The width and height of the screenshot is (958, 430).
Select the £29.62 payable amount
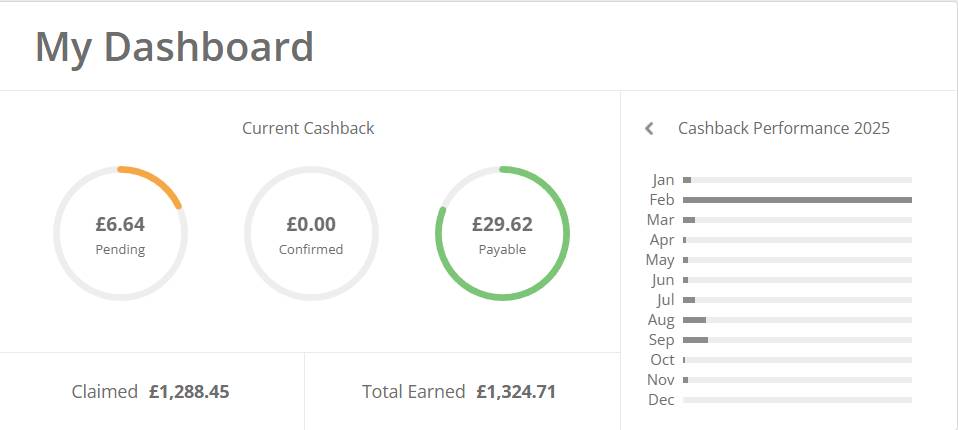point(502,224)
